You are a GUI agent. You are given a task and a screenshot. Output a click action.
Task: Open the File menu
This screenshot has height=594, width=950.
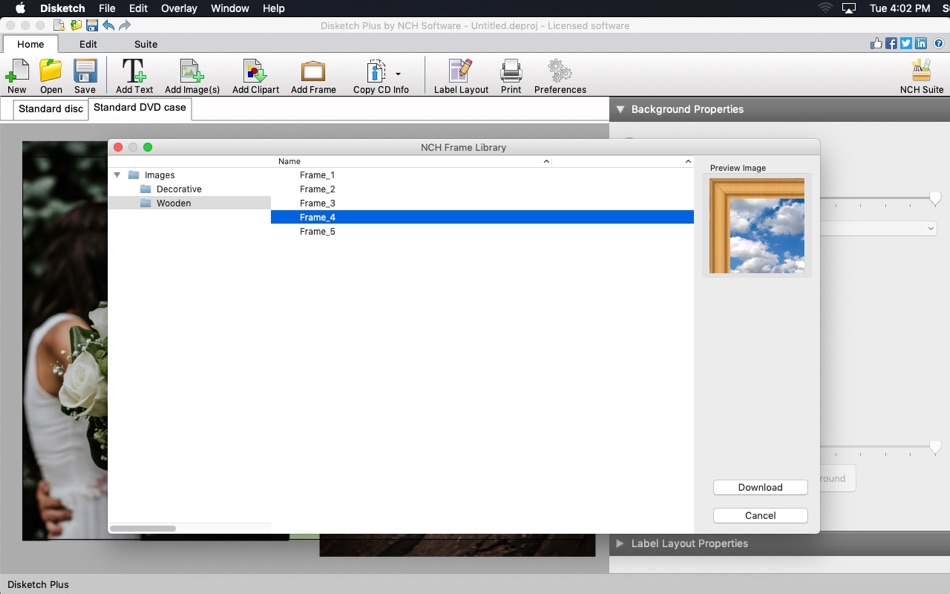(x=107, y=8)
